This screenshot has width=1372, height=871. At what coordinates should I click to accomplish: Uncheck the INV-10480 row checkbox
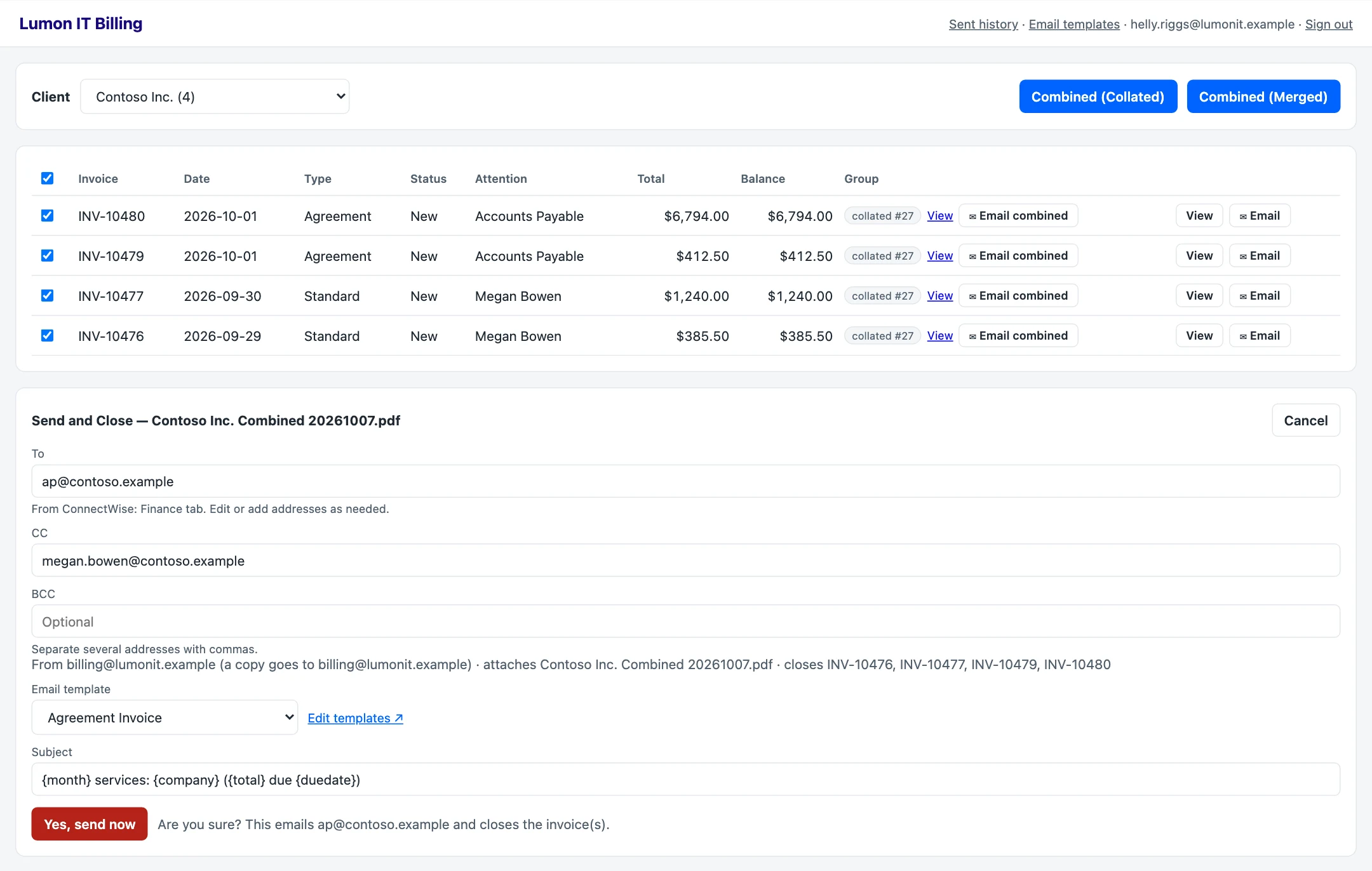tap(47, 216)
